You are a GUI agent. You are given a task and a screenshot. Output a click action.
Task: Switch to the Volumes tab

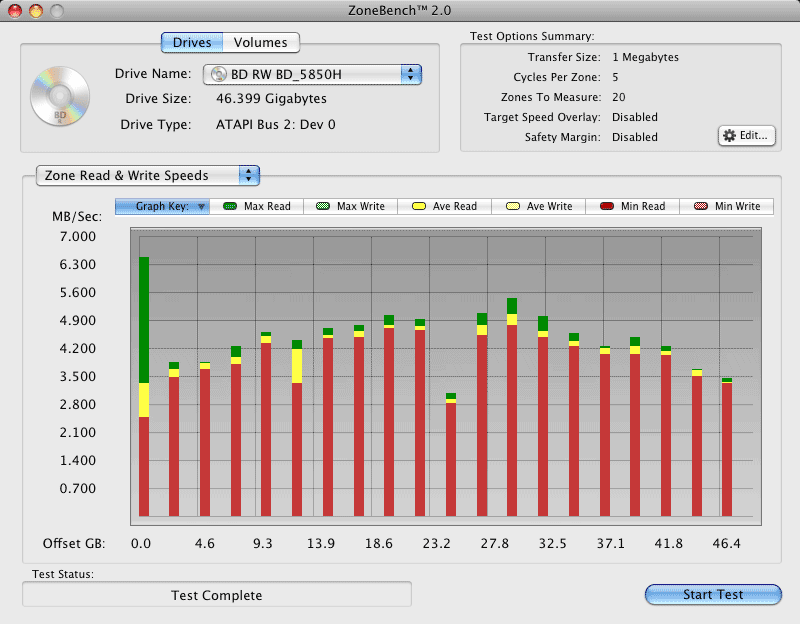click(260, 42)
